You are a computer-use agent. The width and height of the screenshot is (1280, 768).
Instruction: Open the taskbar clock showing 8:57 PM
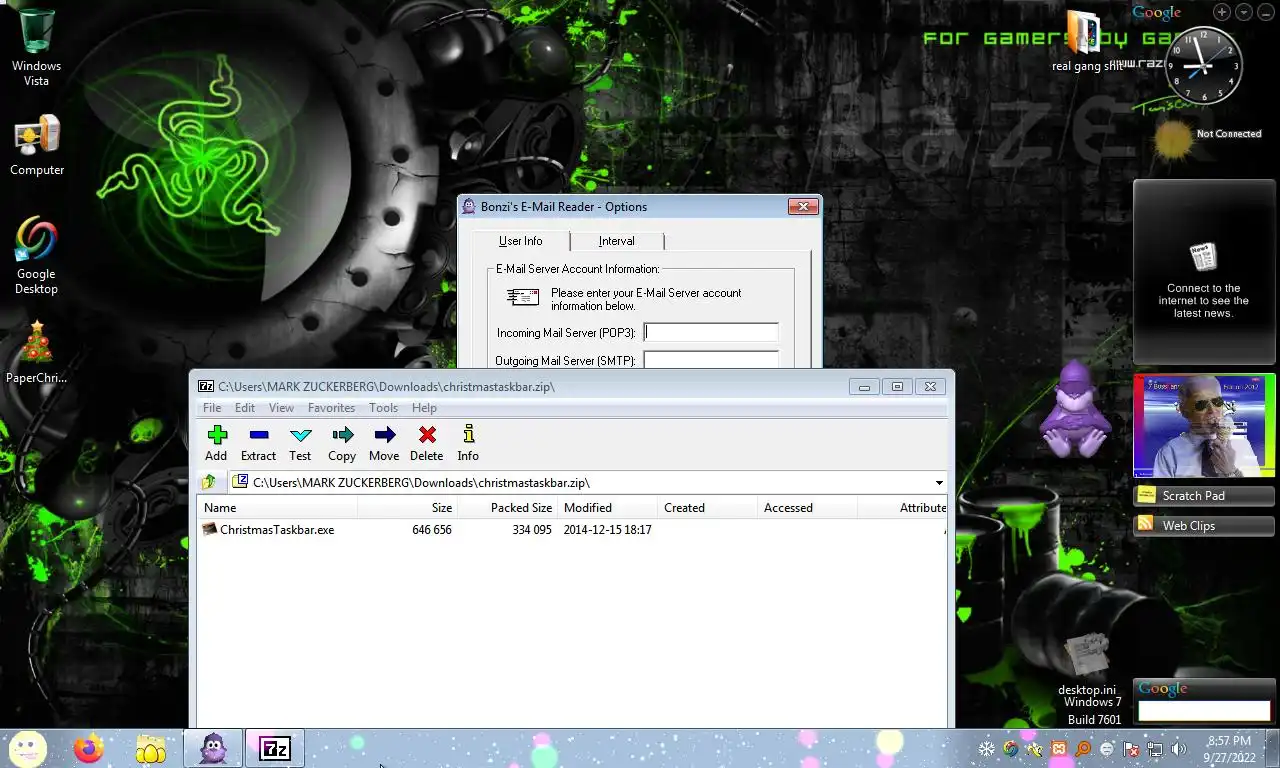pyautogui.click(x=1229, y=749)
